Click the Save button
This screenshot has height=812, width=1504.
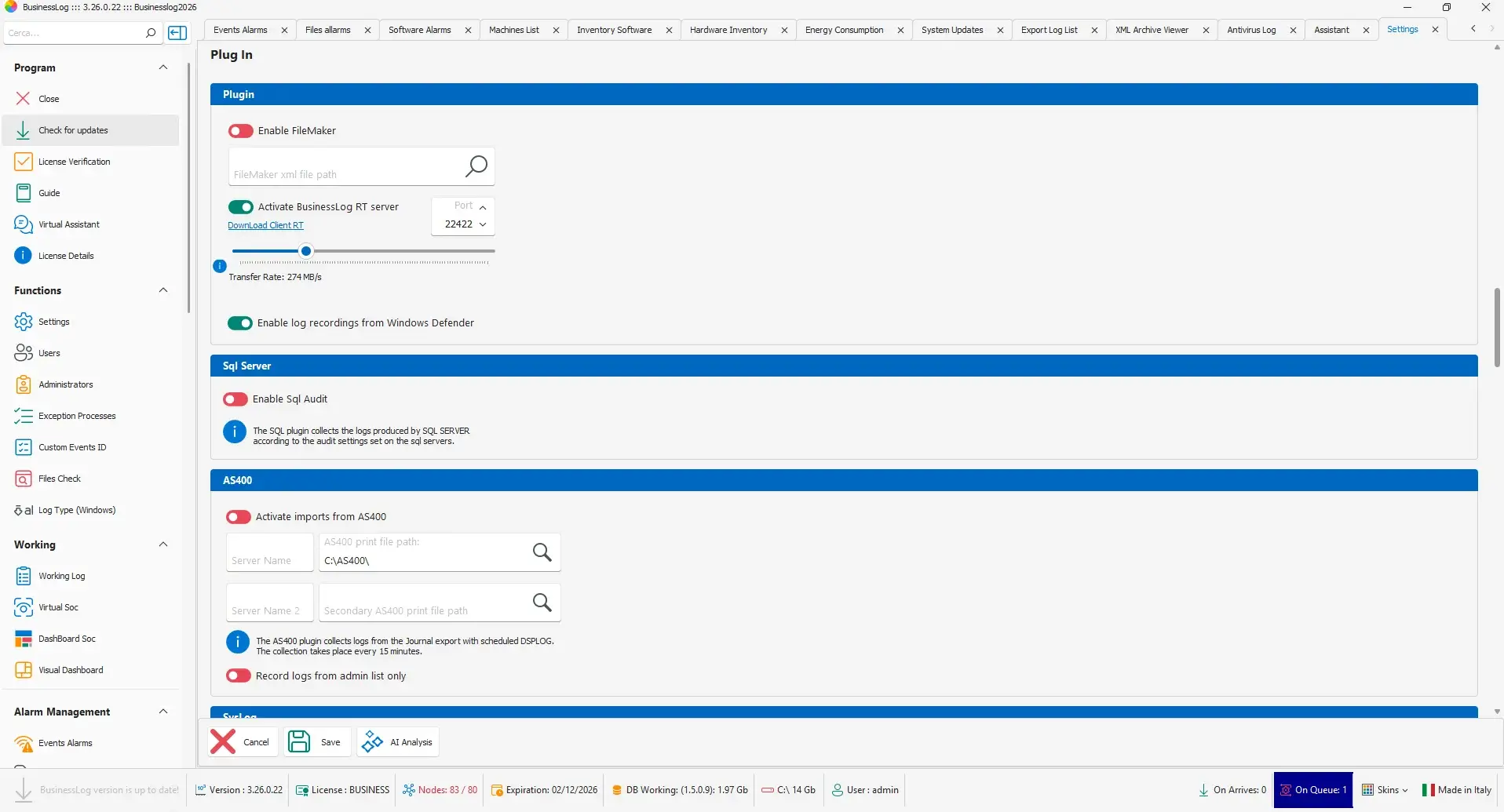click(x=317, y=741)
